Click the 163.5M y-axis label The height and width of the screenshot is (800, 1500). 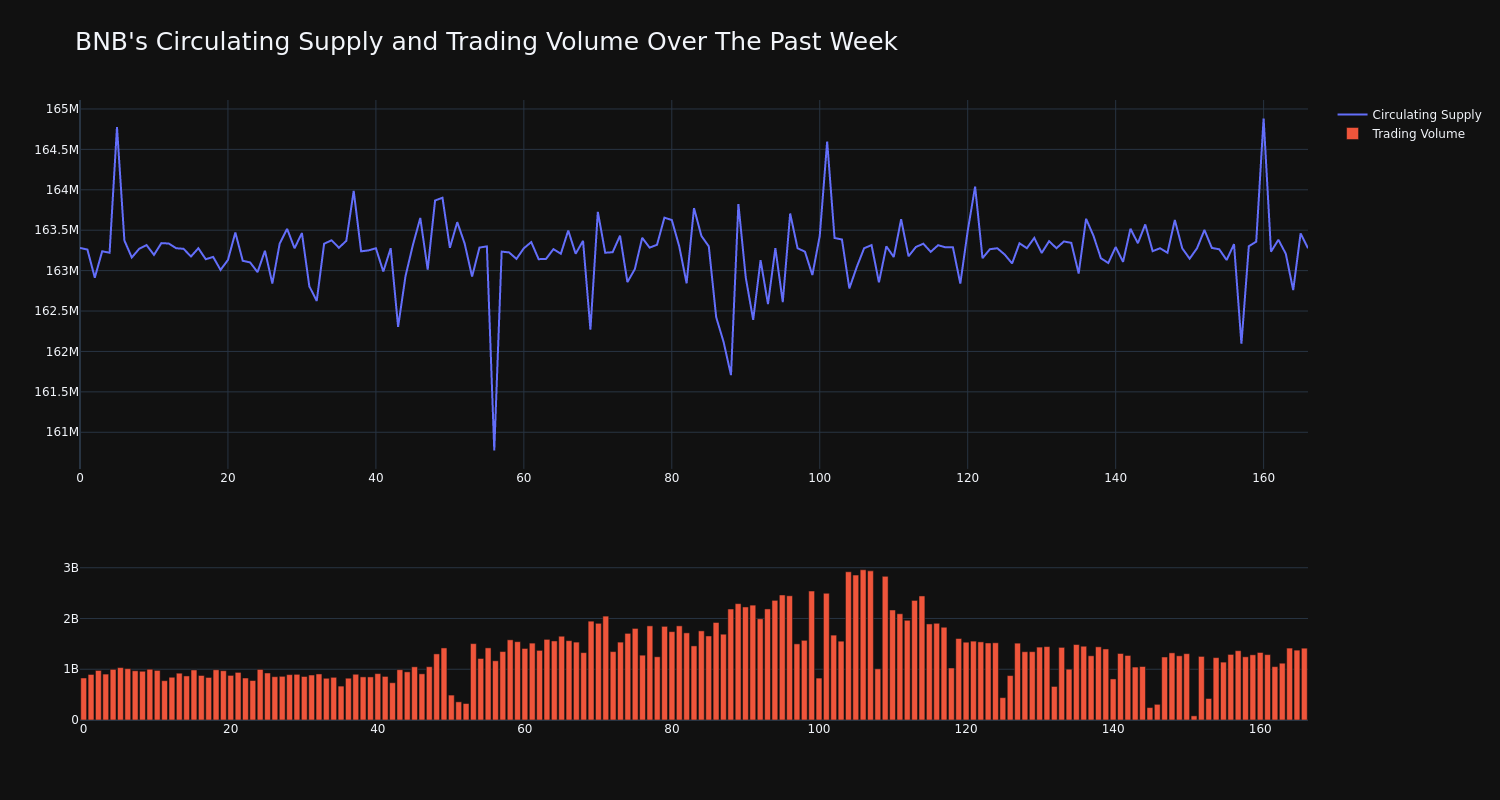pyautogui.click(x=56, y=230)
